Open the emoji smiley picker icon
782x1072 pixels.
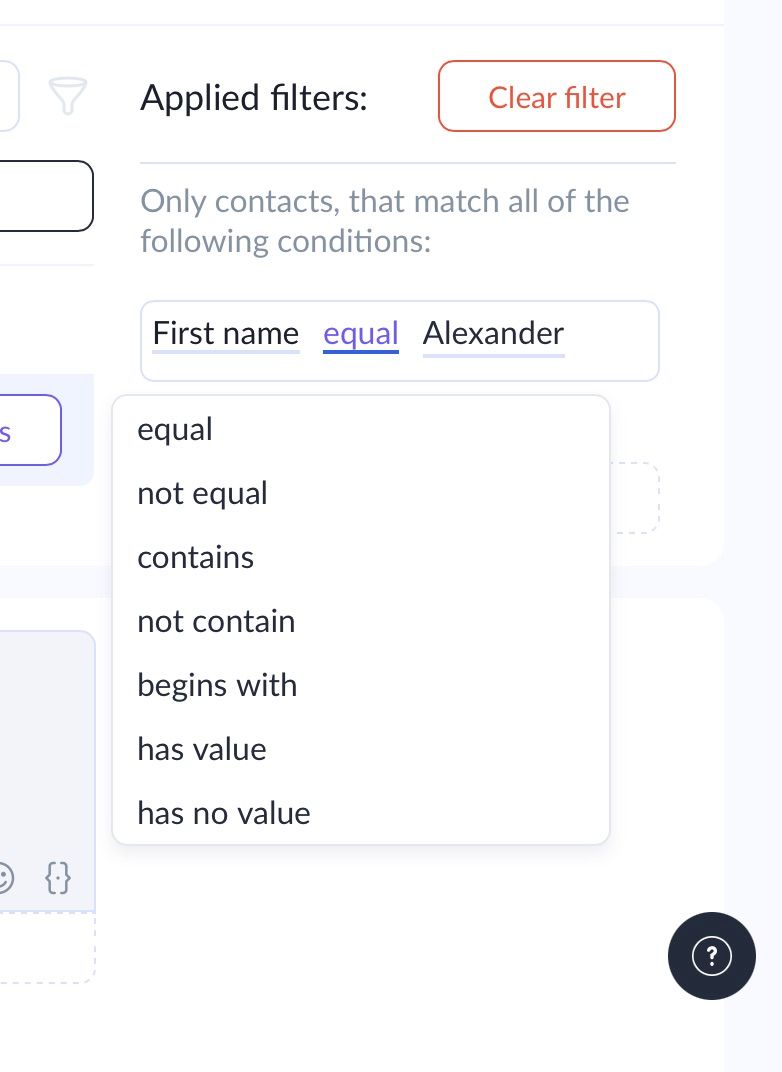[6, 878]
